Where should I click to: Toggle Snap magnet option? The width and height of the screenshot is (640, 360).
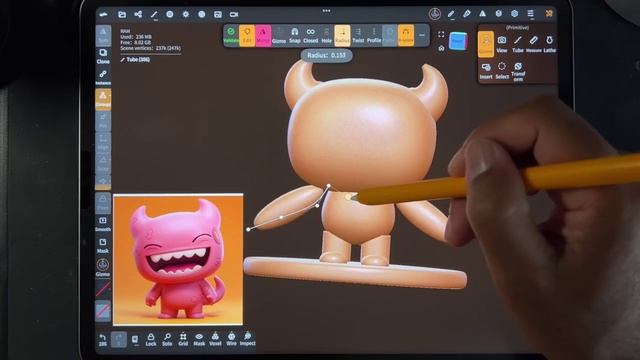pyautogui.click(x=295, y=36)
